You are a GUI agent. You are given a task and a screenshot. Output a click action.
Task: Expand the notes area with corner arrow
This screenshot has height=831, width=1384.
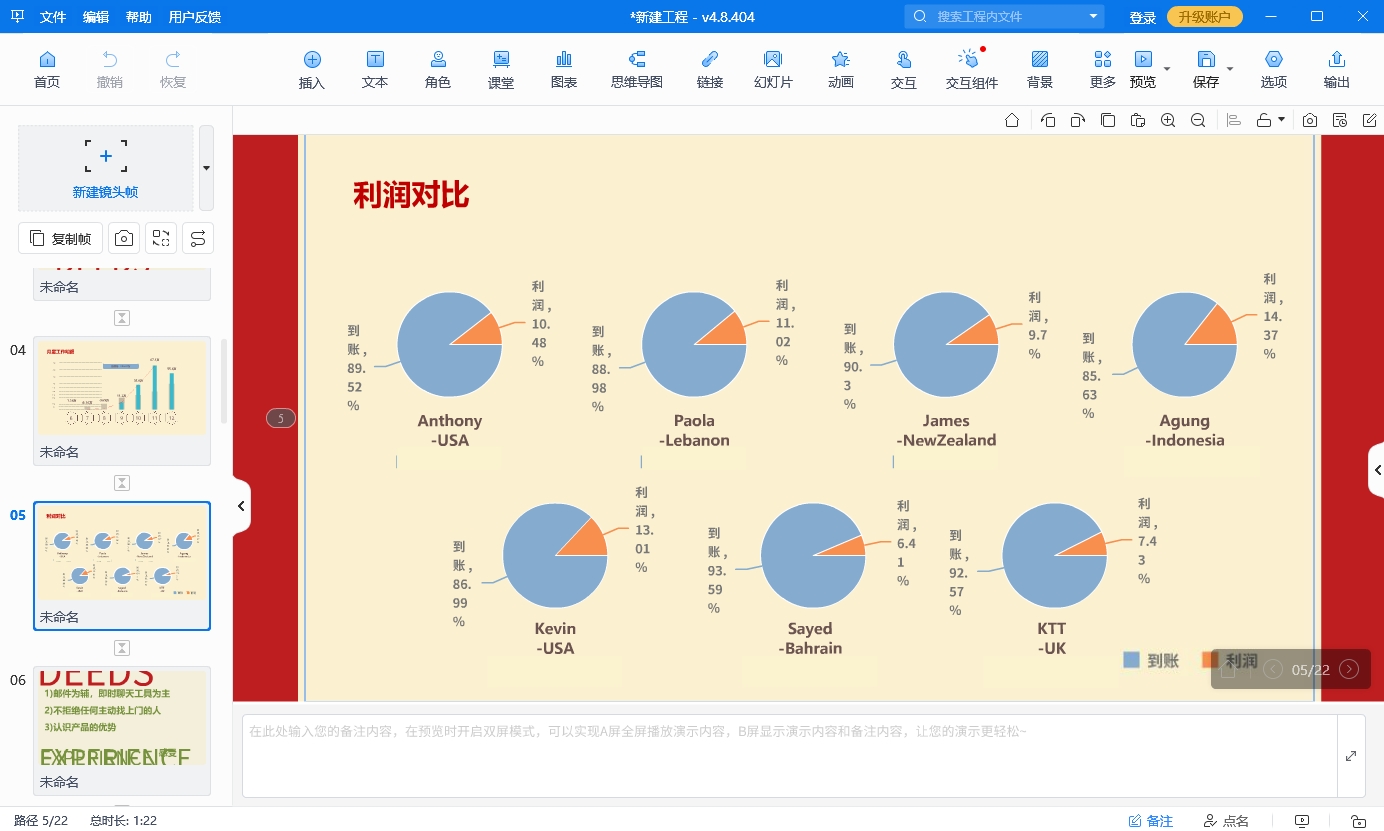pos(1351,756)
